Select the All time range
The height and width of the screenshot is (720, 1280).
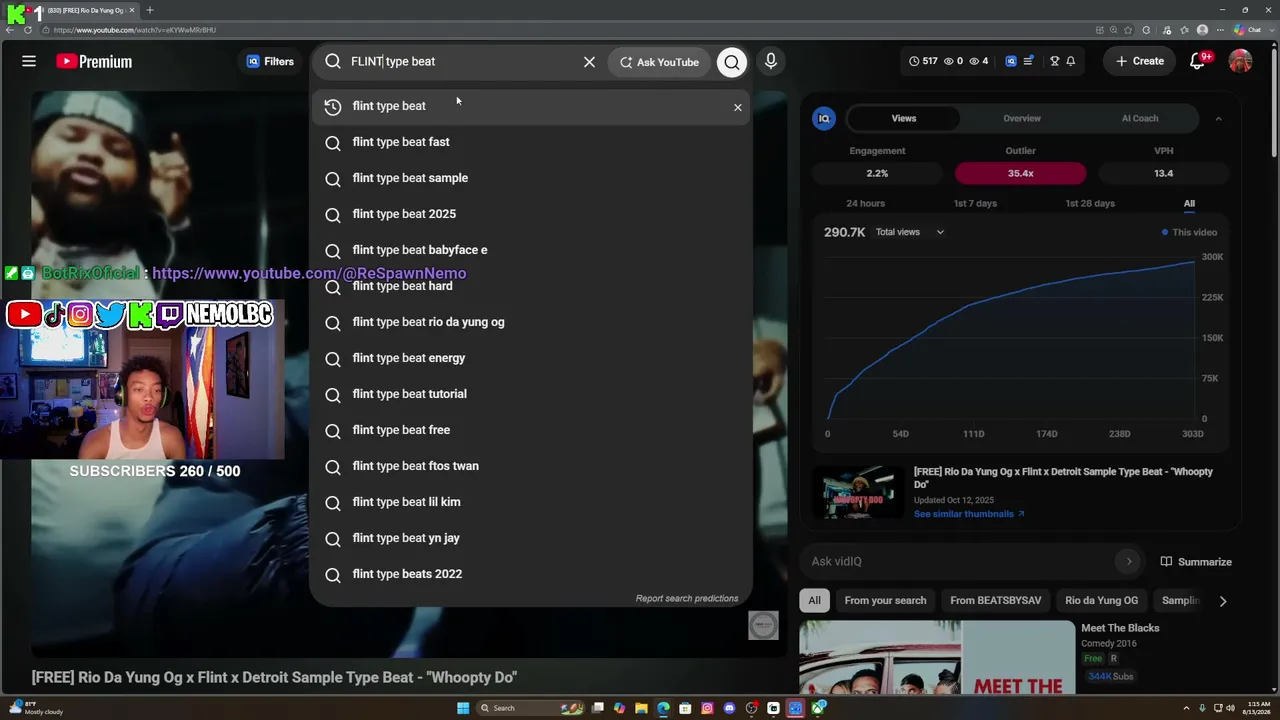pyautogui.click(x=1189, y=203)
